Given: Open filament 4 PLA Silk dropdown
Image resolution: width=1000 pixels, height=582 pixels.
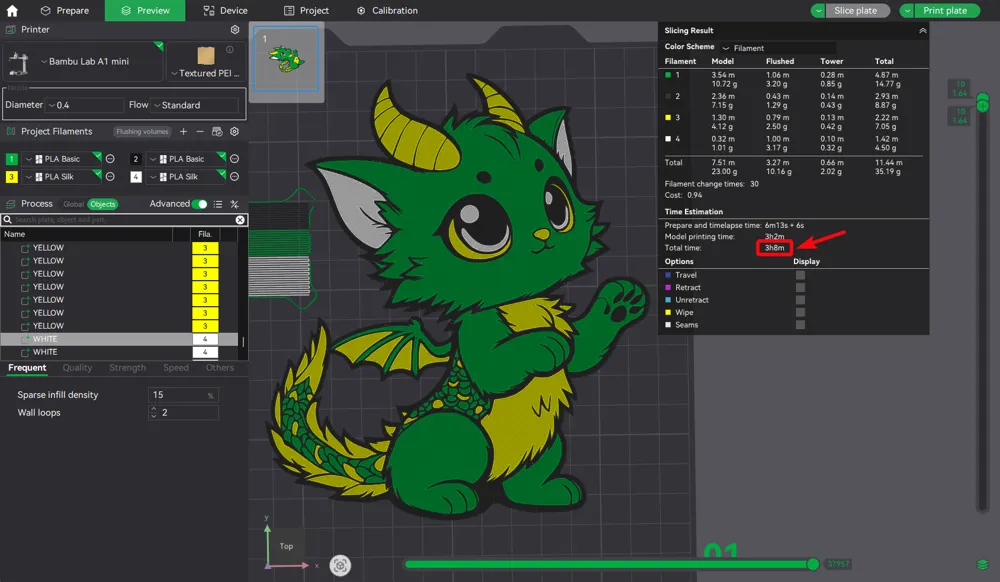Looking at the screenshot, I should pyautogui.click(x=186, y=177).
